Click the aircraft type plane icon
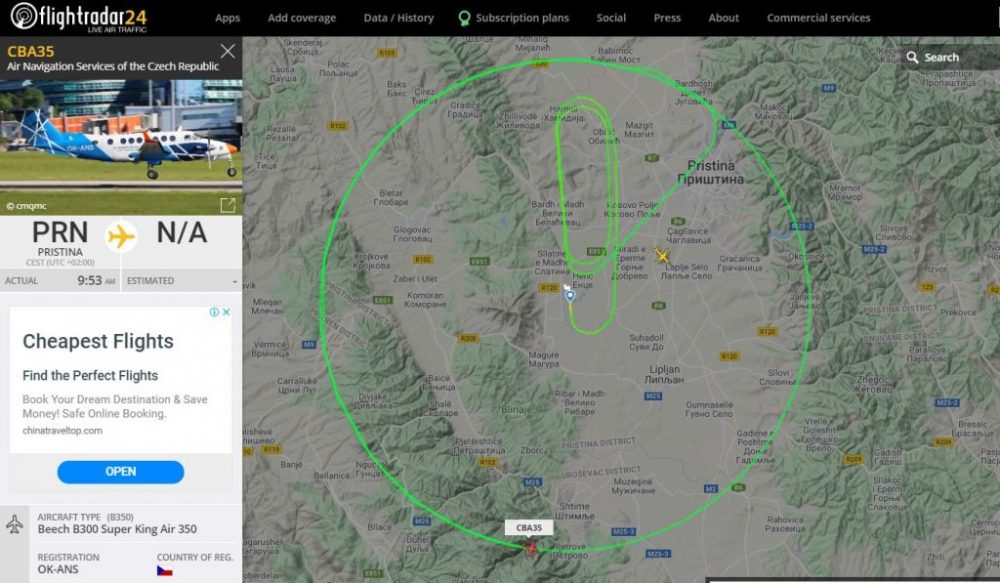Viewport: 1000px width, 583px height. click(14, 524)
